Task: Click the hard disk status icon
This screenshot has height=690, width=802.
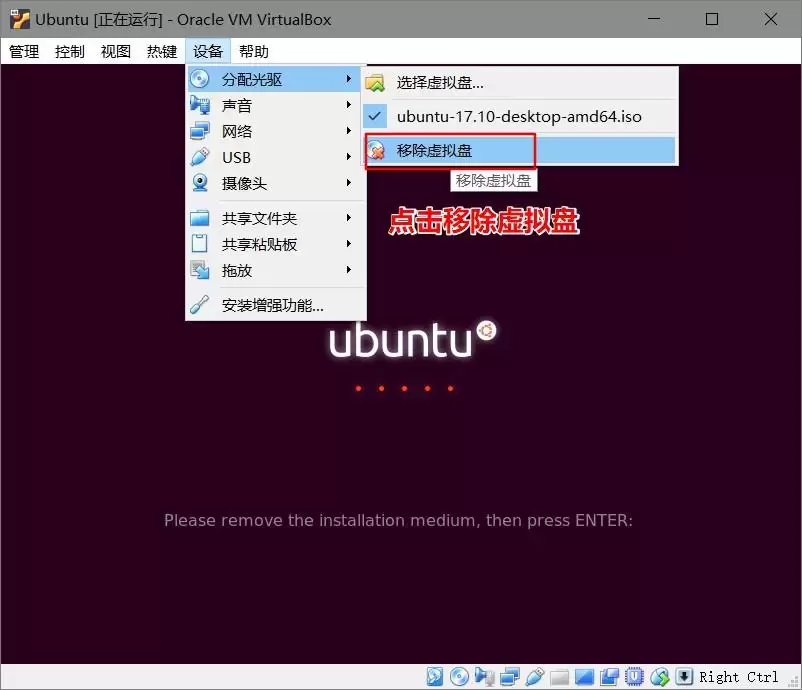Action: (434, 675)
